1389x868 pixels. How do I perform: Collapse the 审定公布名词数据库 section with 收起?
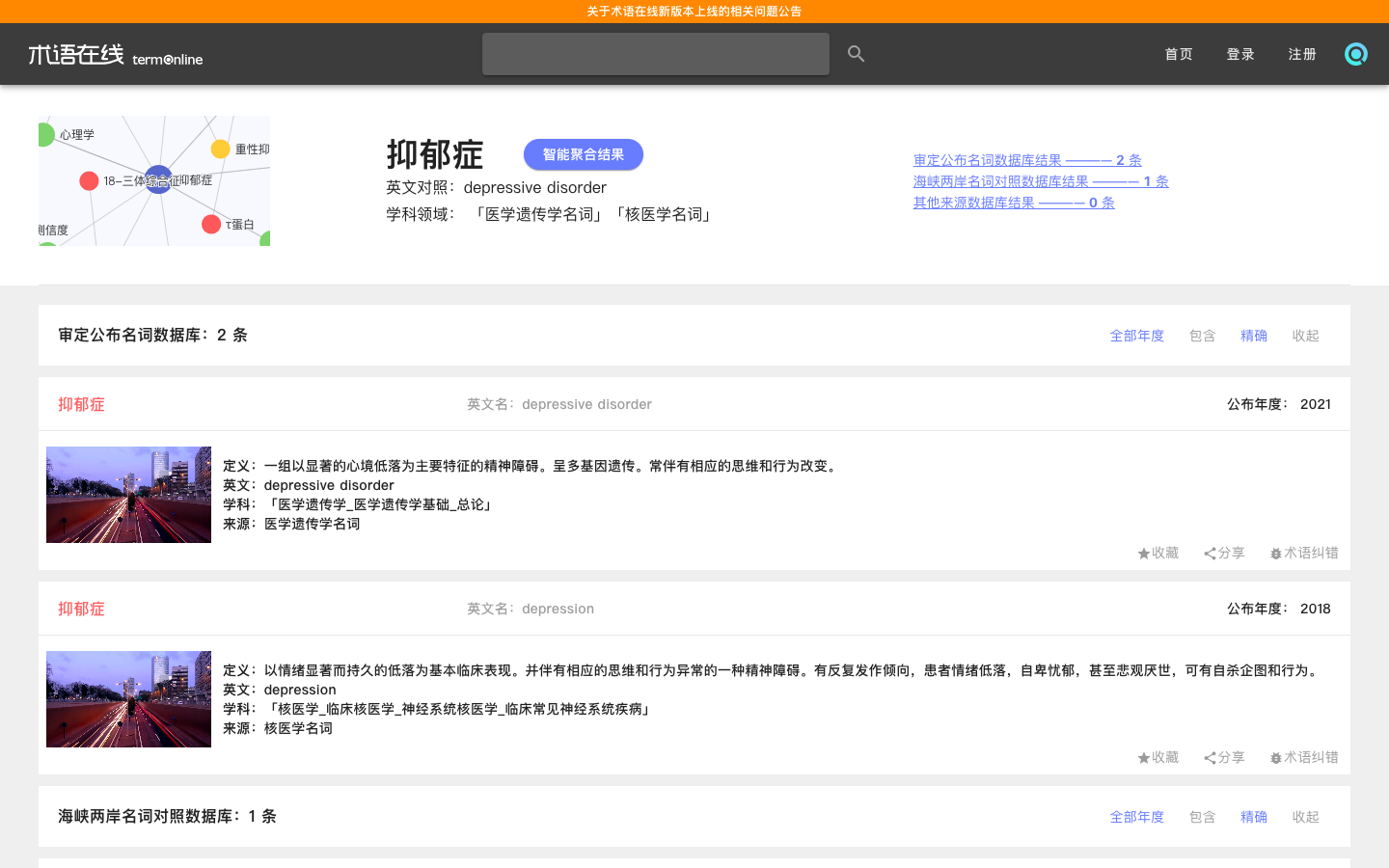click(1305, 336)
